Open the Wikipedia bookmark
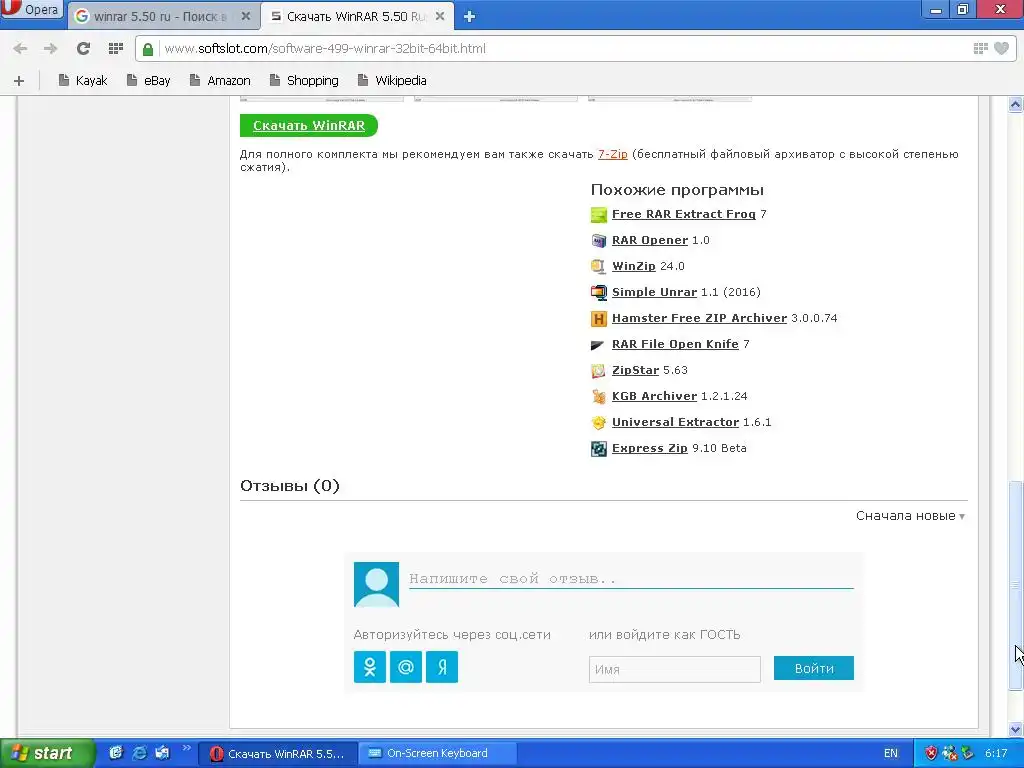The height and width of the screenshot is (768, 1024). 392,80
